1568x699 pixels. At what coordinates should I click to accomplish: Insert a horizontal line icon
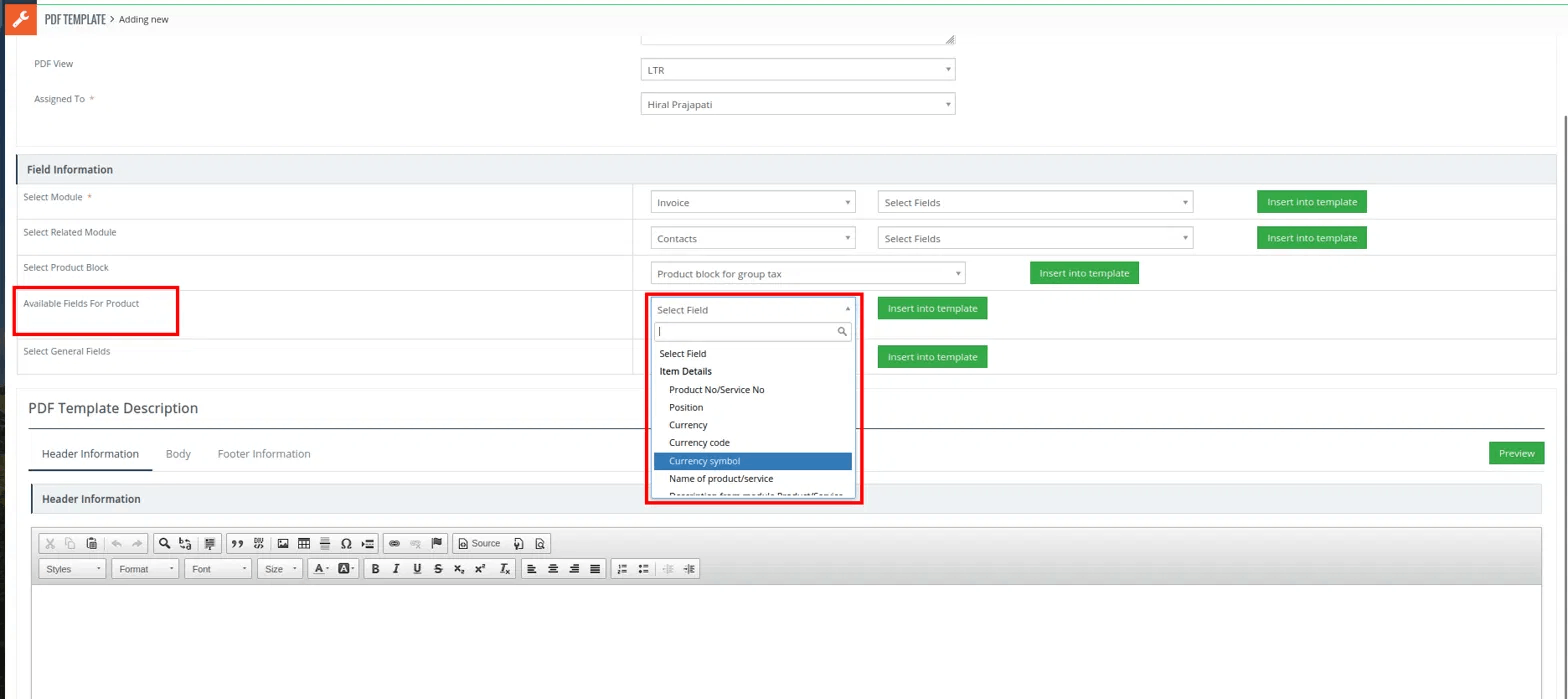pyautogui.click(x=325, y=544)
